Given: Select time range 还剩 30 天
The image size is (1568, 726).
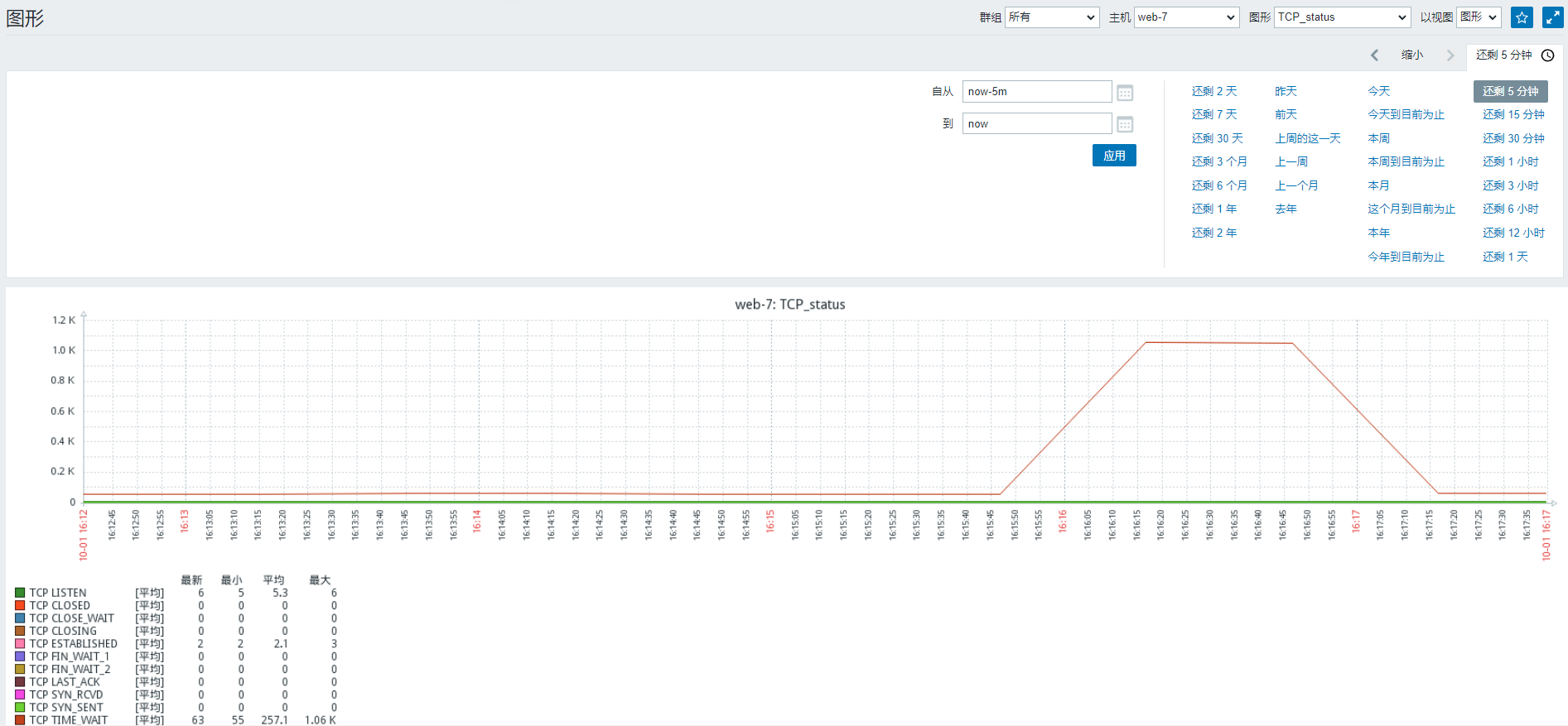Looking at the screenshot, I should 1218,138.
